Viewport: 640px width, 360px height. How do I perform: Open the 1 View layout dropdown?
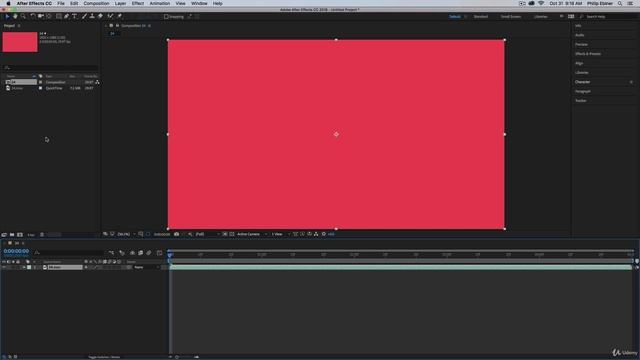click(280, 234)
